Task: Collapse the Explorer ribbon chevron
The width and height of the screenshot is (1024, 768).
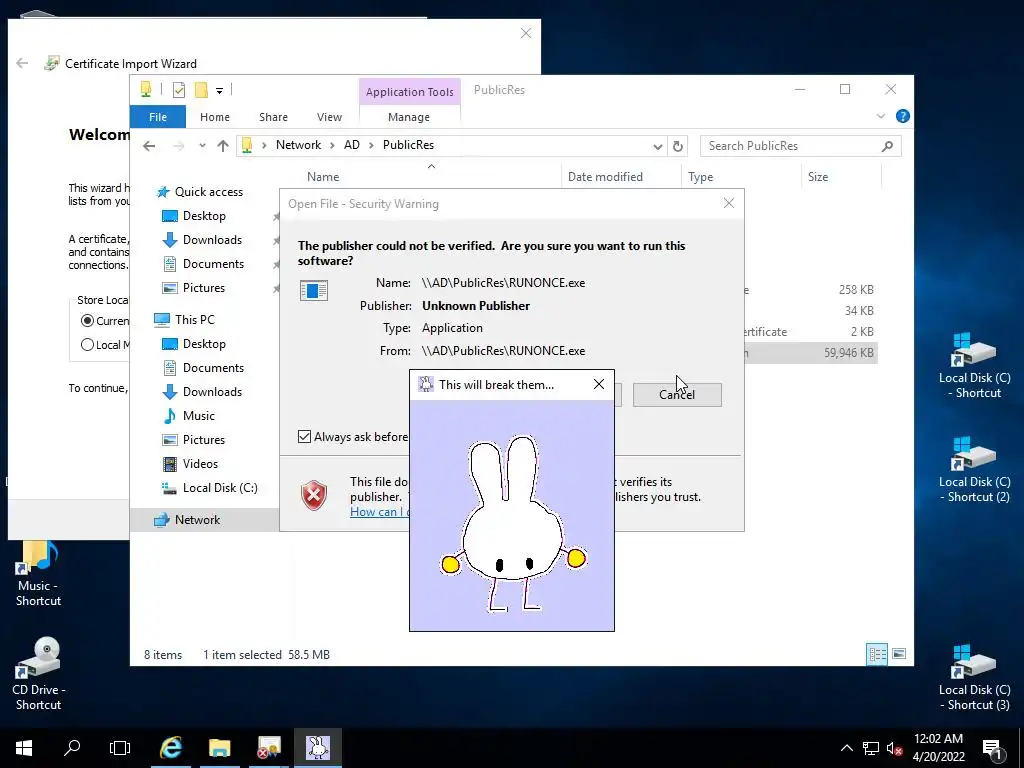Action: (x=880, y=116)
